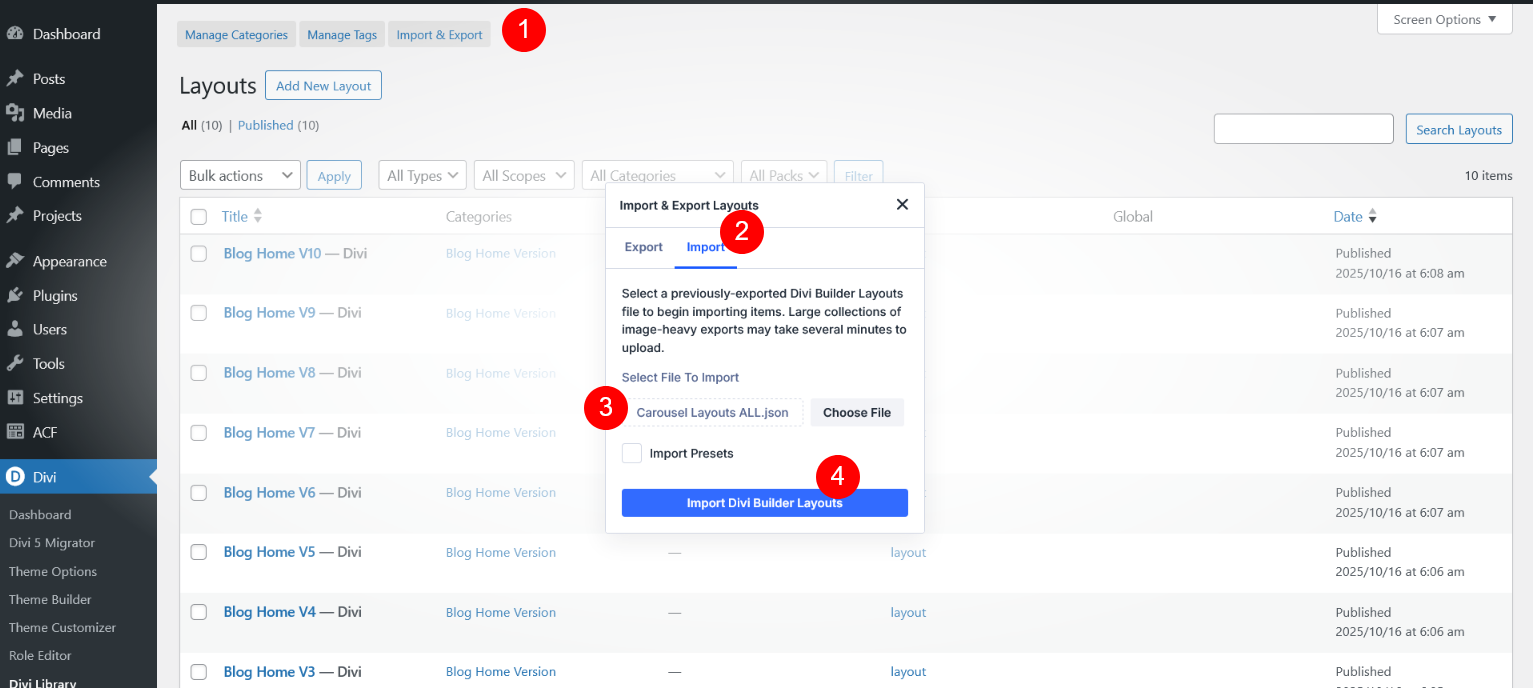Click the Published (10) filter link
The width and height of the screenshot is (1533, 688).
(278, 125)
